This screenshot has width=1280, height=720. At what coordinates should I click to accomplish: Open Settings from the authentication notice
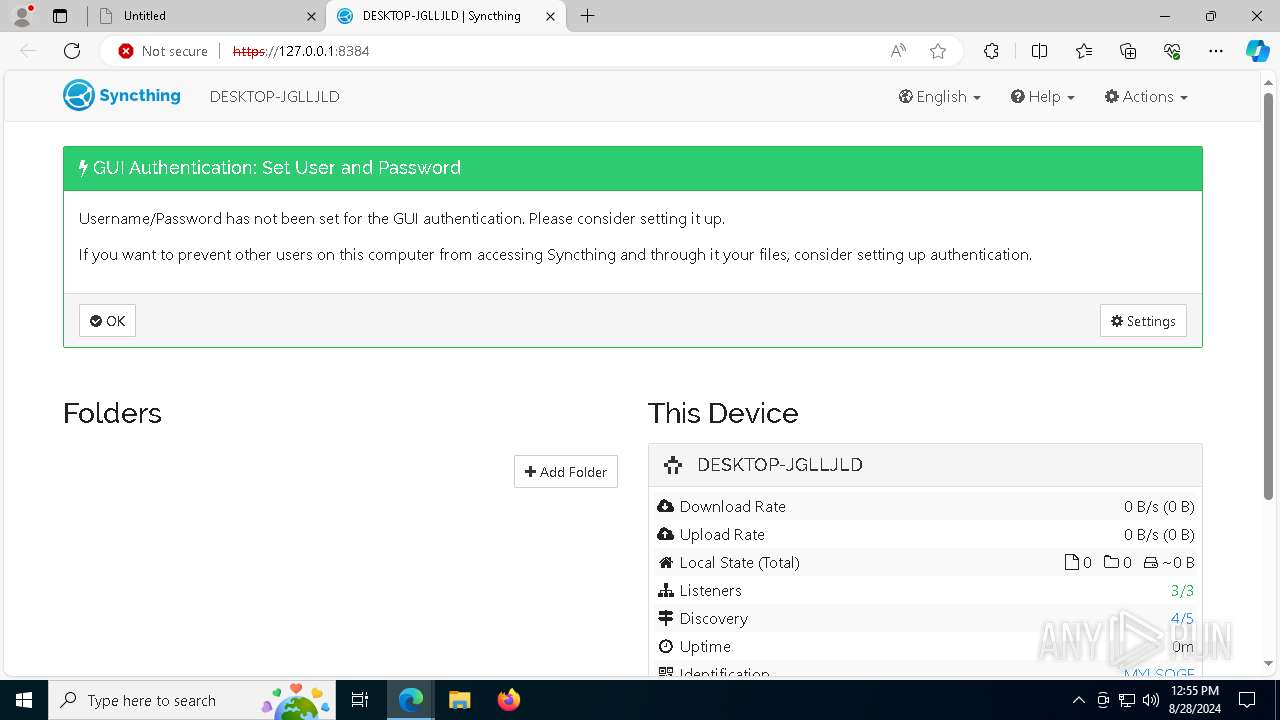point(1143,321)
